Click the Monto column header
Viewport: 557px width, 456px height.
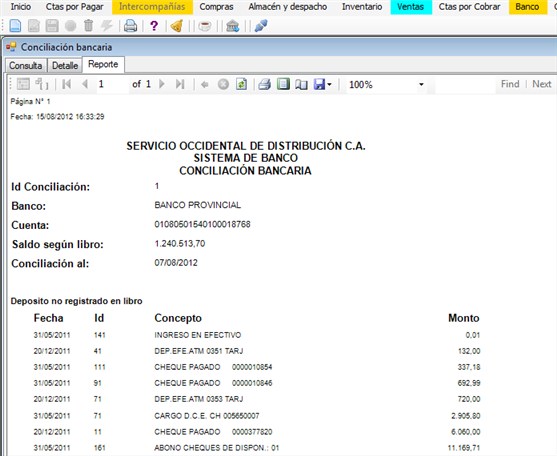[464, 318]
